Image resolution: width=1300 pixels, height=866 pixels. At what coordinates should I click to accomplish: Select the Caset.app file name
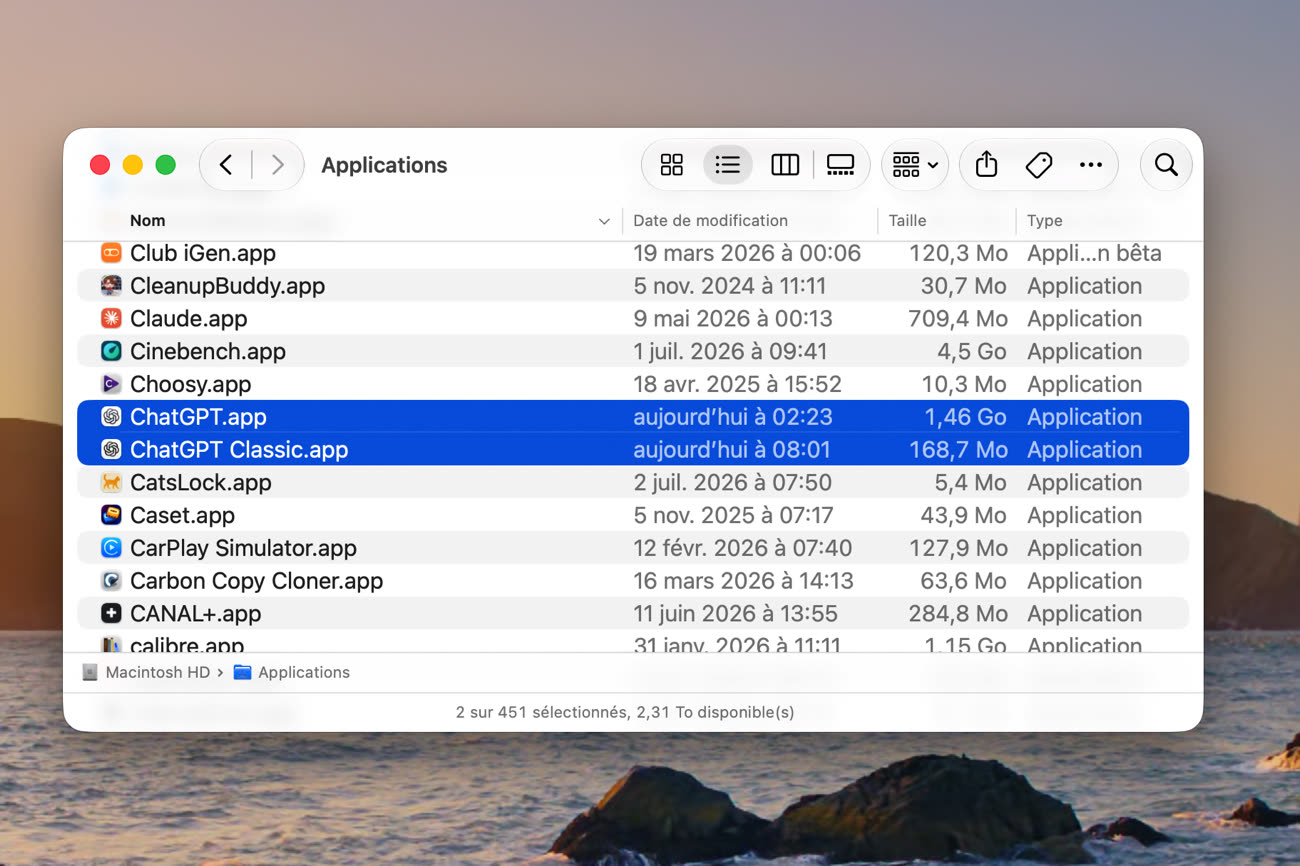183,515
